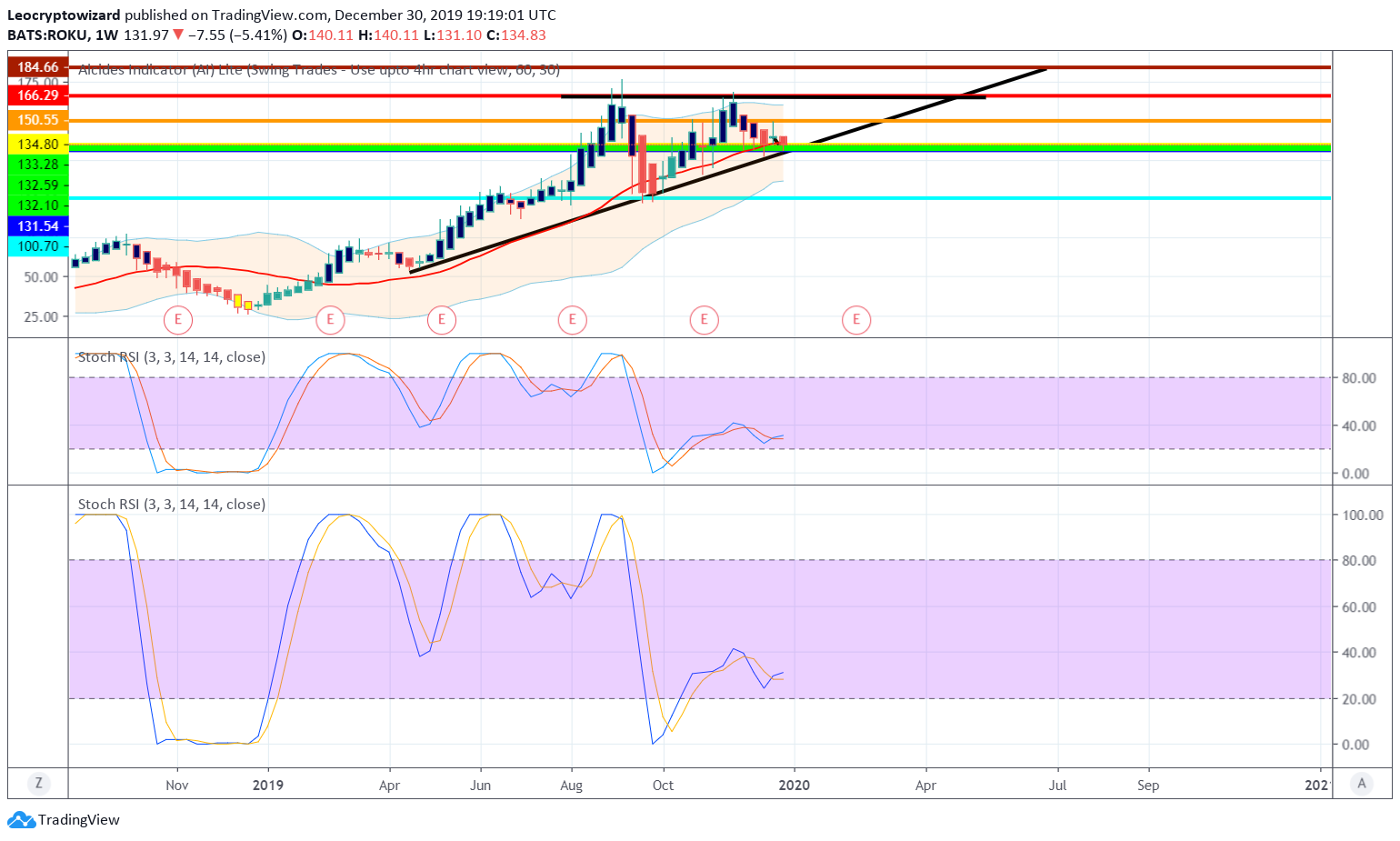
Task: Select the 166.29 red price label
Action: coord(38,95)
